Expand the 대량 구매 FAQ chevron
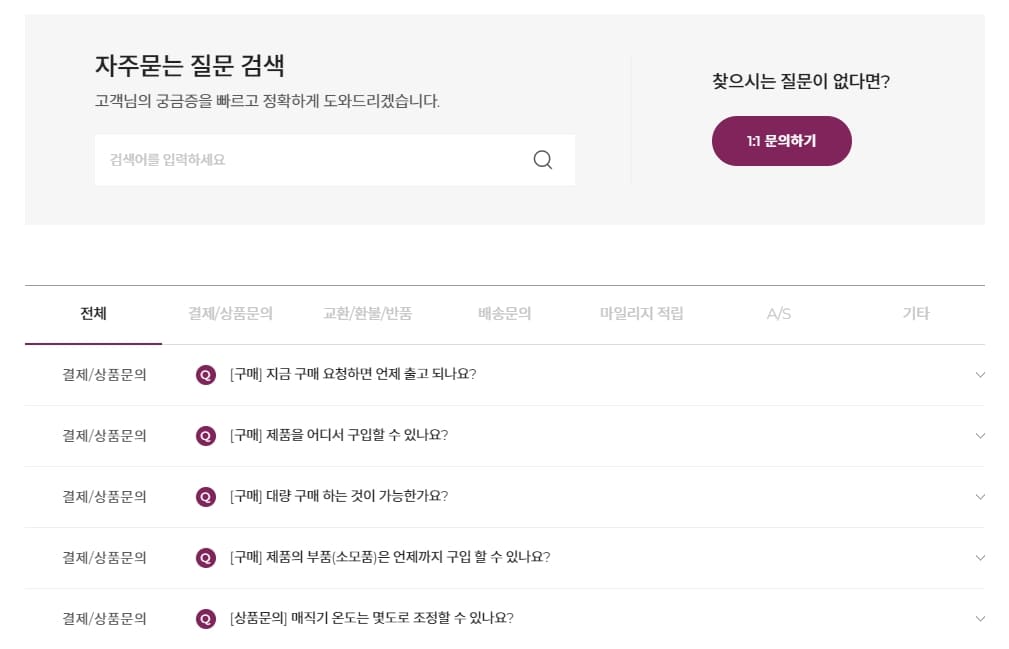 tap(981, 497)
